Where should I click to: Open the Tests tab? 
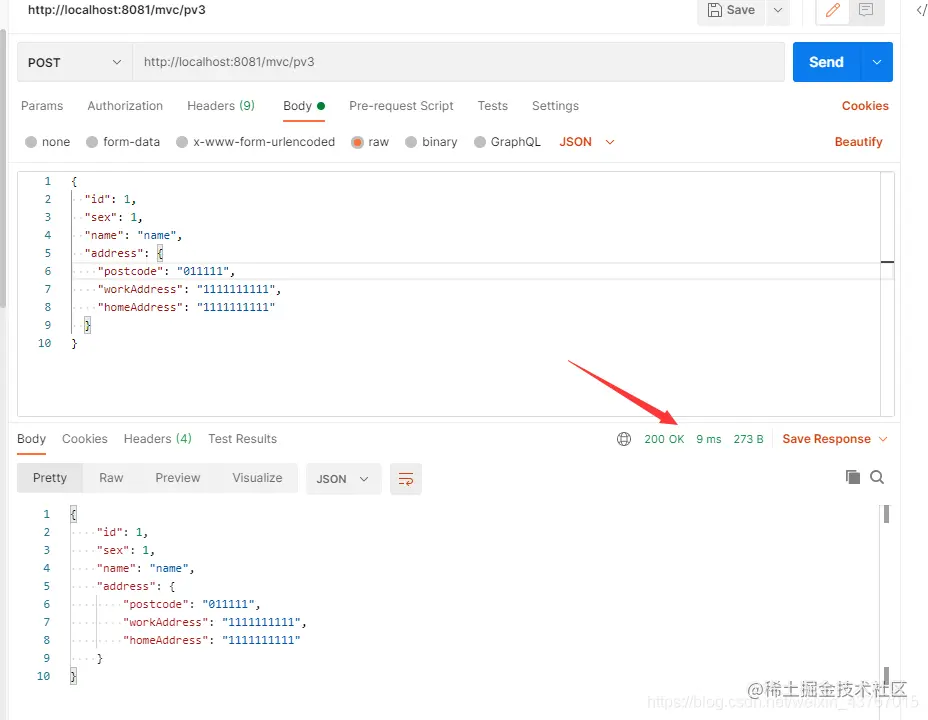492,106
